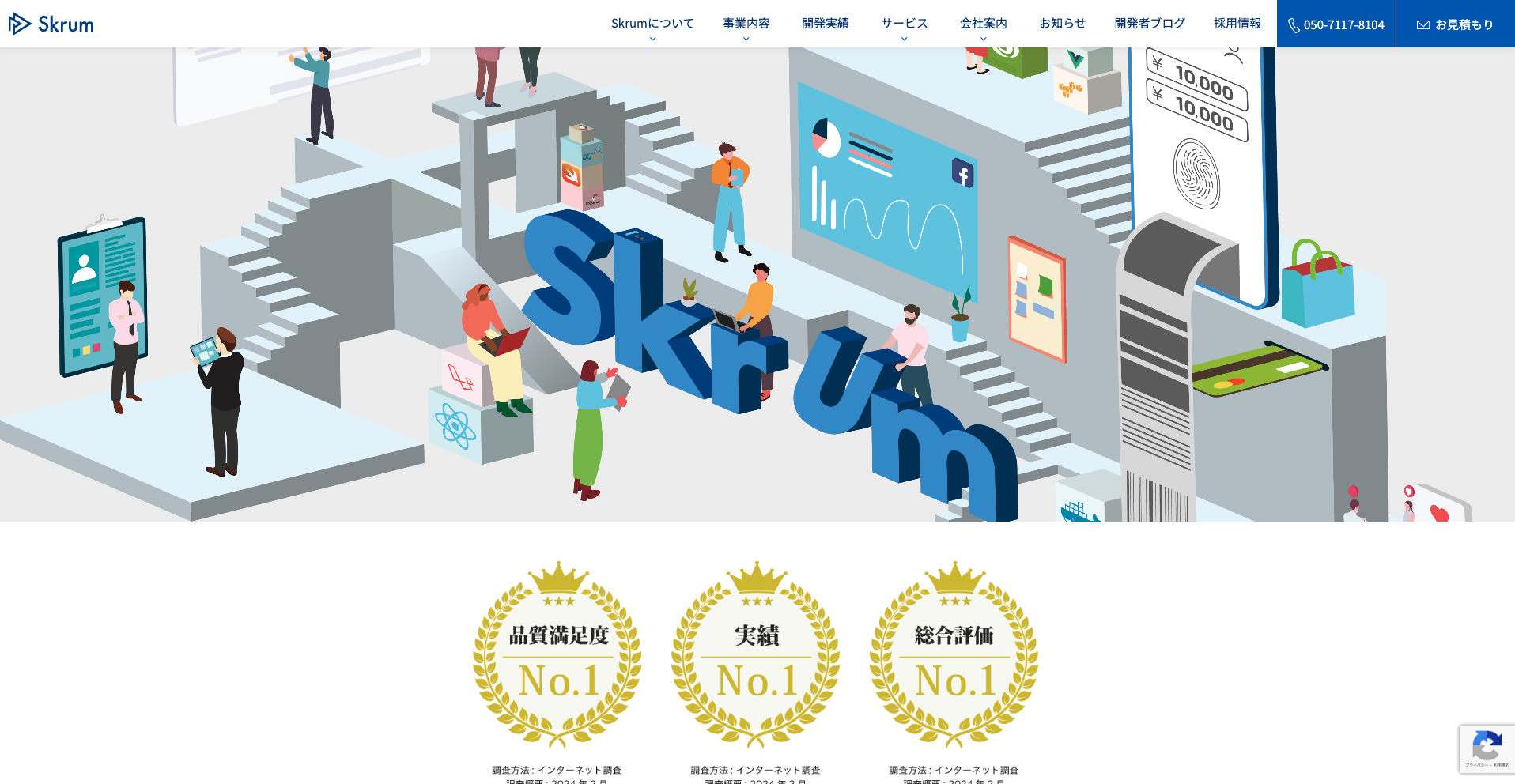Image resolution: width=1515 pixels, height=784 pixels.
Task: Go to お知らせ page
Action: click(1062, 24)
